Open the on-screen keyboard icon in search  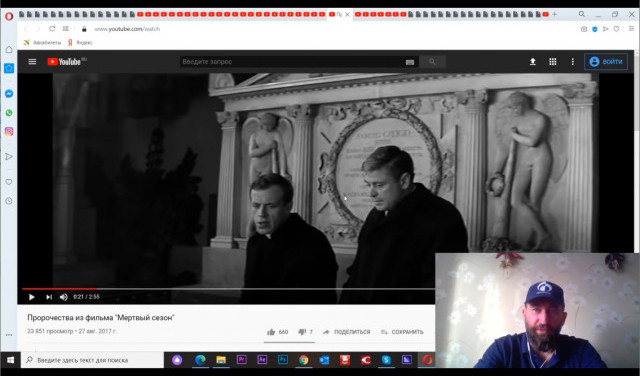(x=410, y=62)
